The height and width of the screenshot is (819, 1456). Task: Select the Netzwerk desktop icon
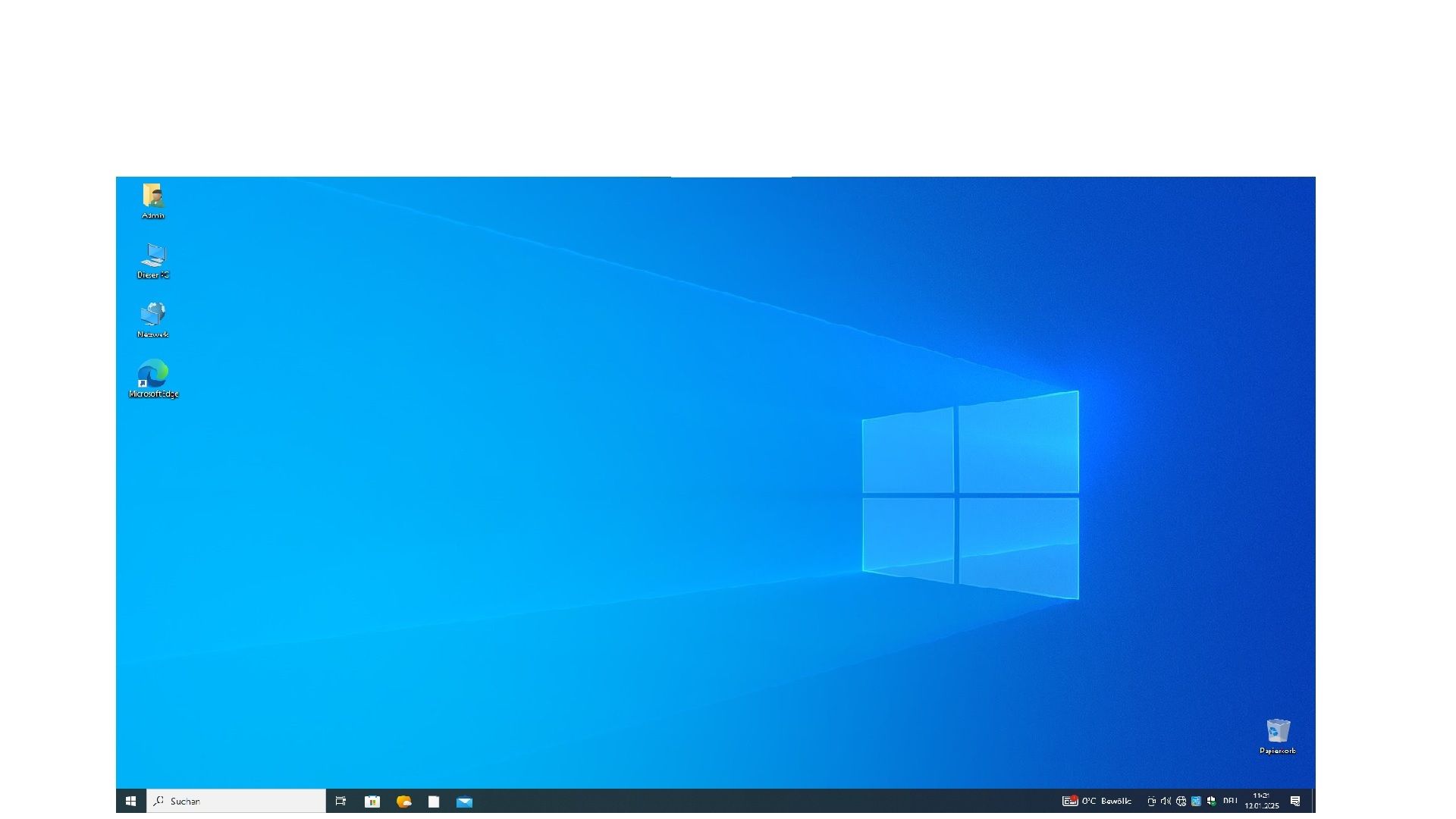click(x=153, y=319)
